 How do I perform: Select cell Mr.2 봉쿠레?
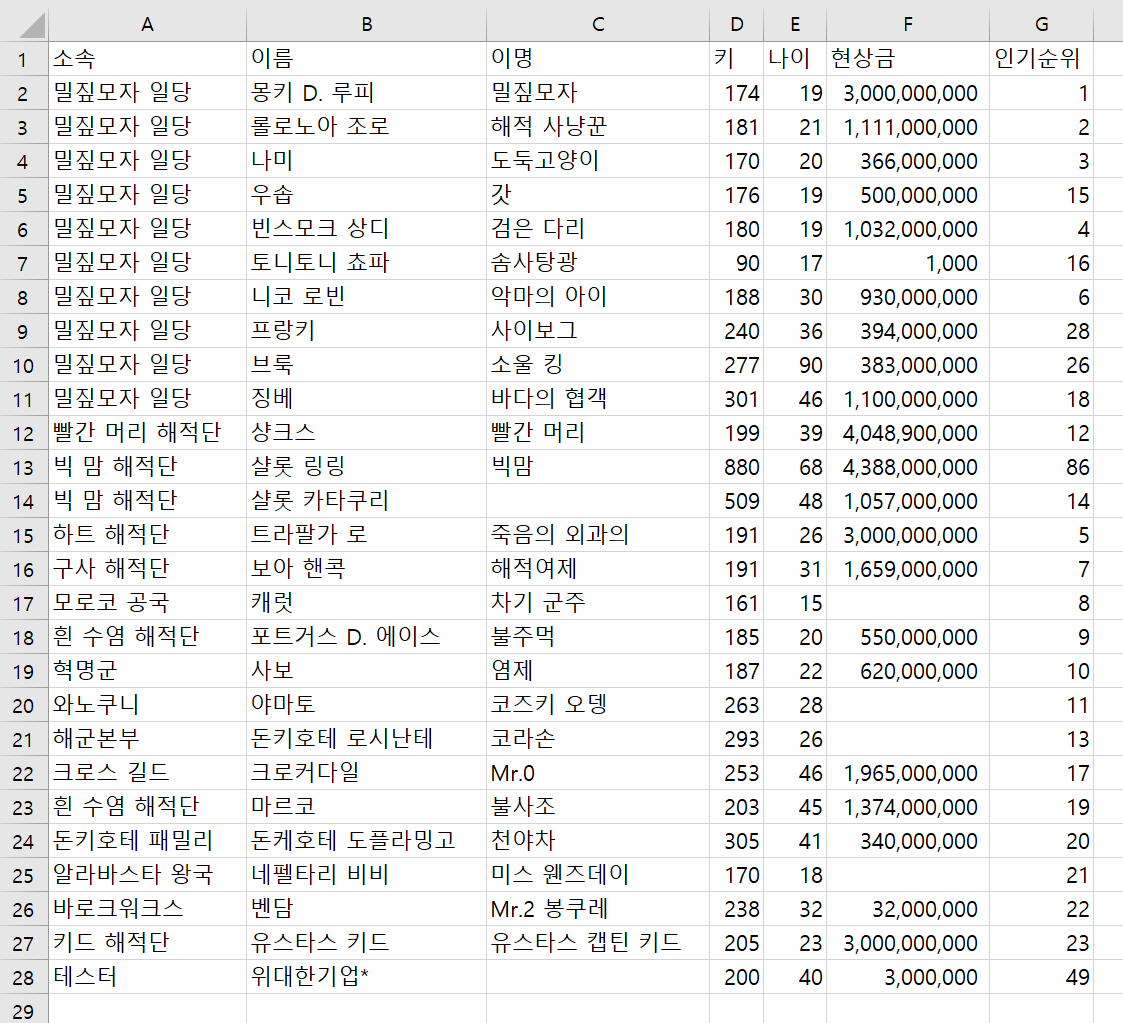coord(598,910)
